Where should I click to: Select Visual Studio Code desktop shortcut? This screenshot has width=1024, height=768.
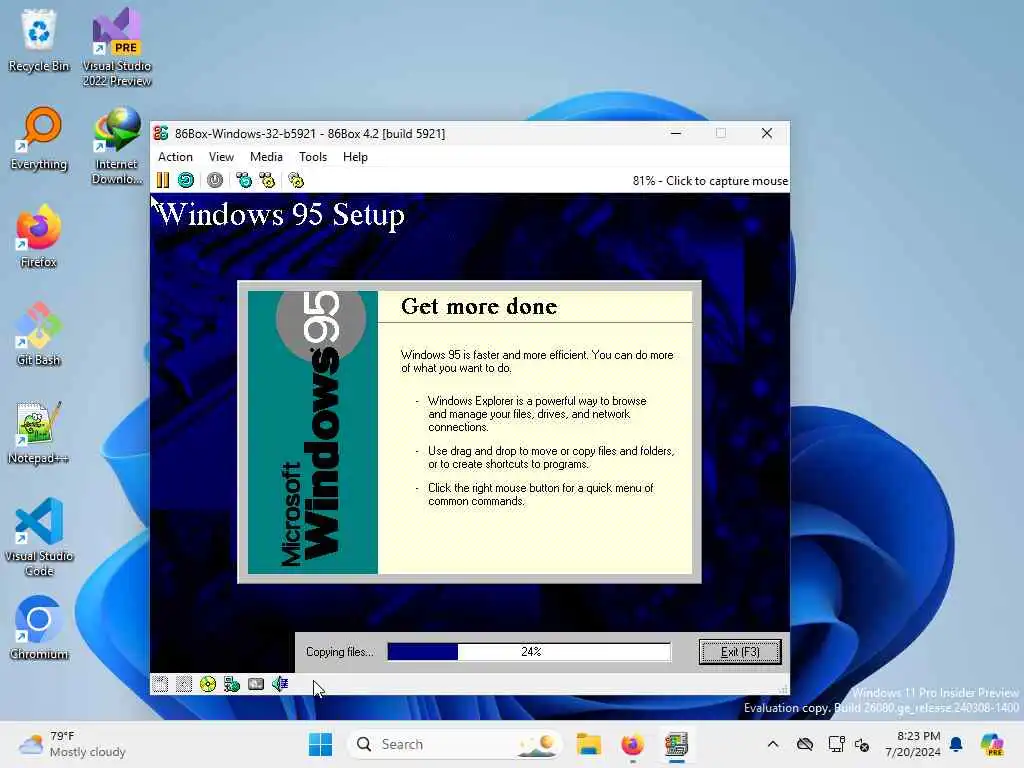click(x=39, y=537)
